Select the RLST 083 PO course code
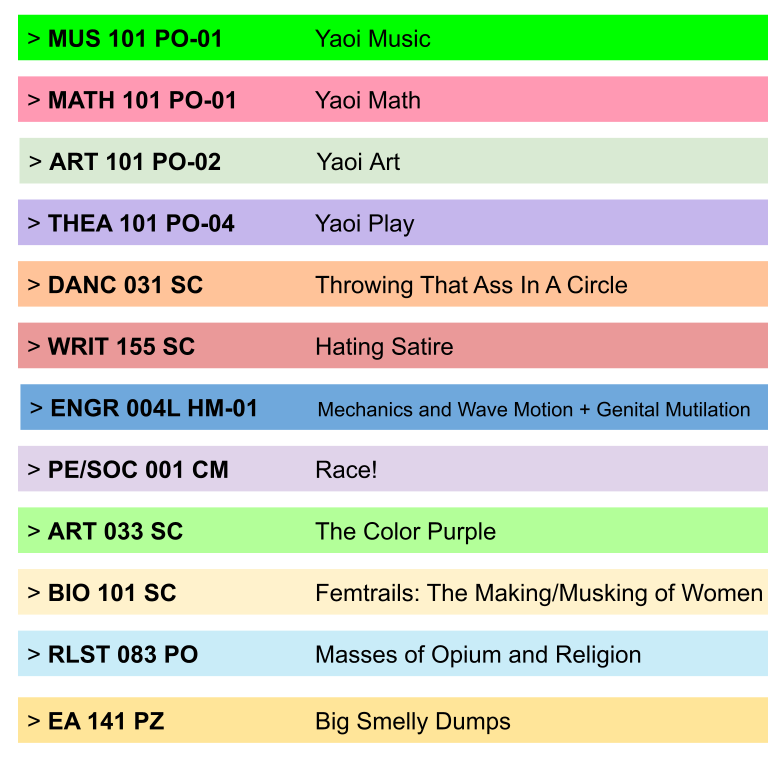 (x=123, y=655)
